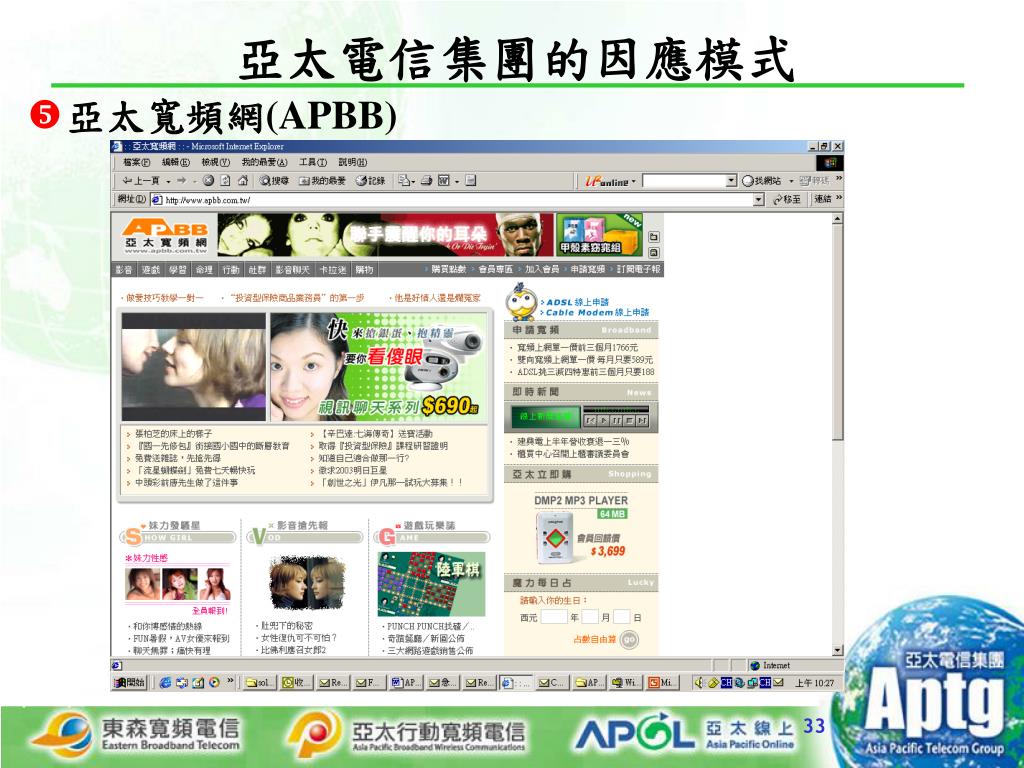Click the round go button under 占數自由算
Image resolution: width=1024 pixels, height=768 pixels.
pyautogui.click(x=628, y=639)
